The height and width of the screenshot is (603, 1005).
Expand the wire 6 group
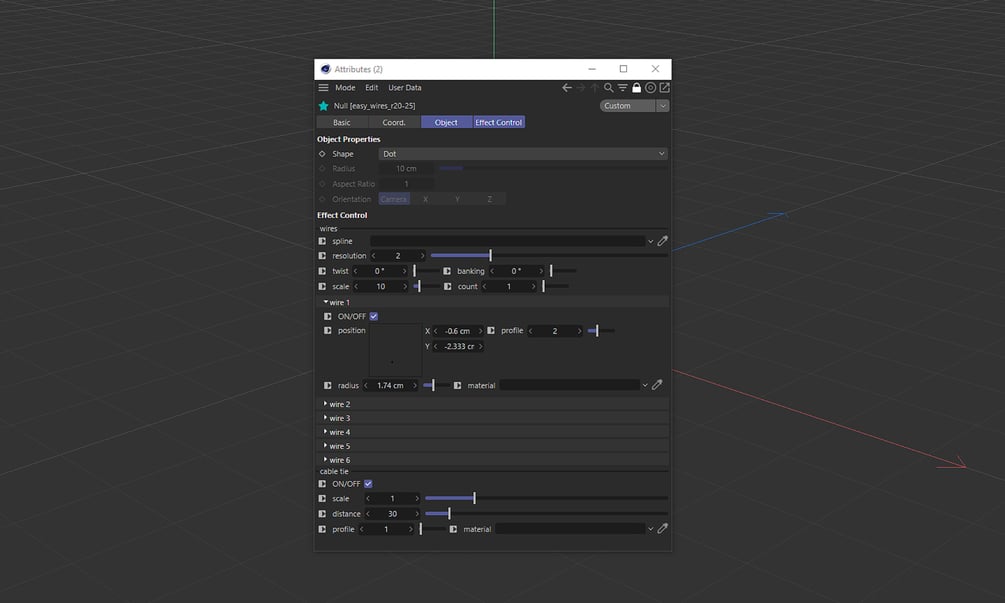[x=326, y=459]
